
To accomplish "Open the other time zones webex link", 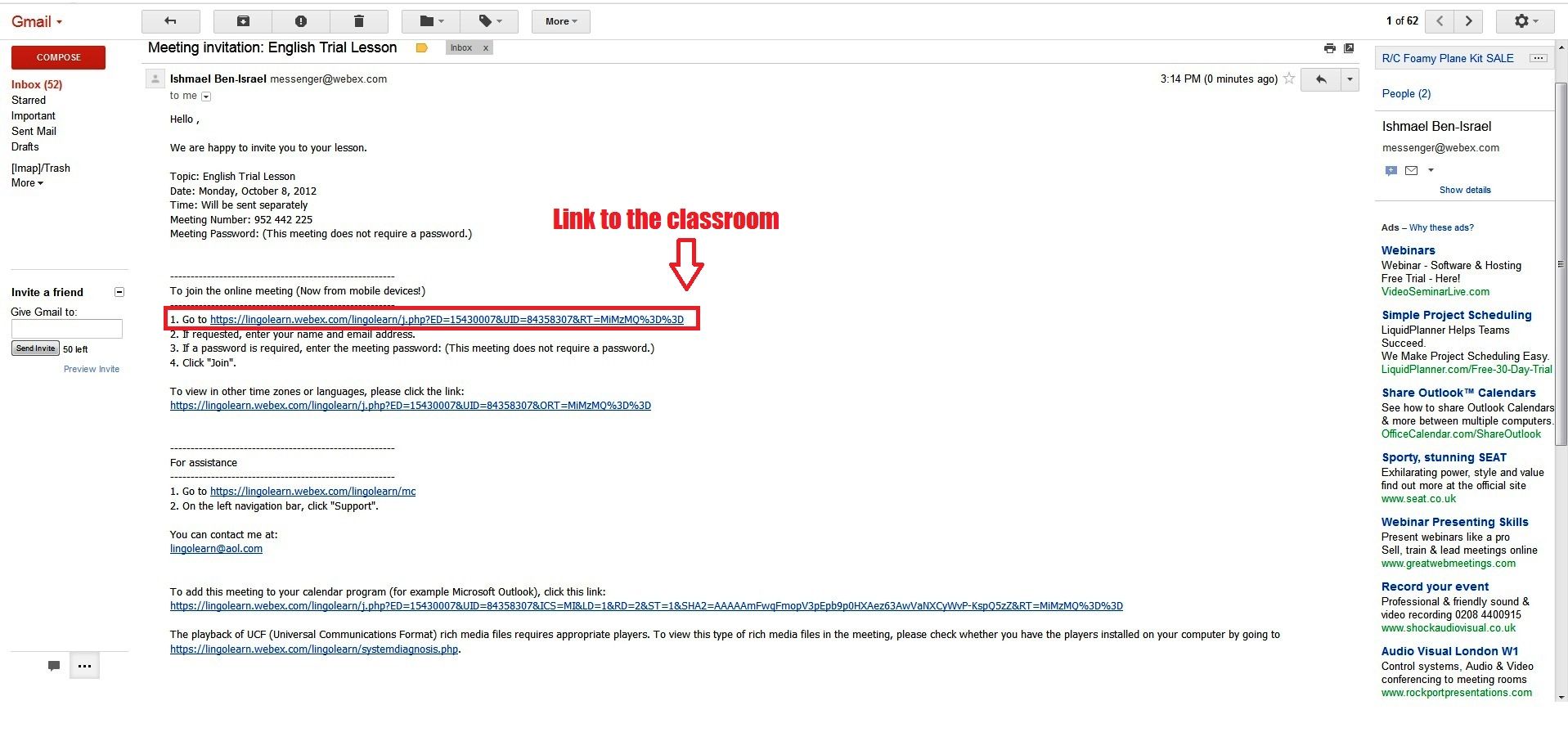I will click(411, 406).
